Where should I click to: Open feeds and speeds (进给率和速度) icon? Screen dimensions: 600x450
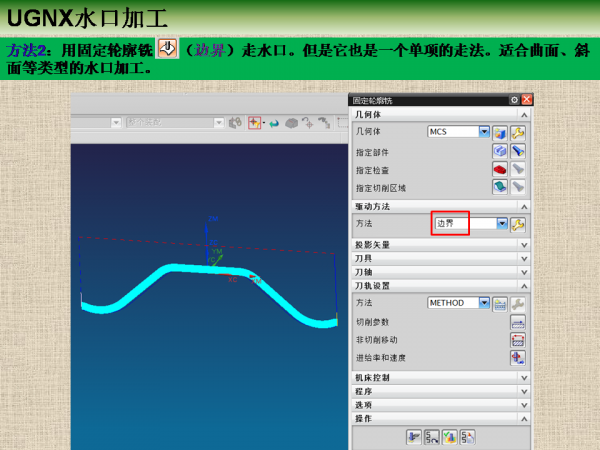pos(518,358)
